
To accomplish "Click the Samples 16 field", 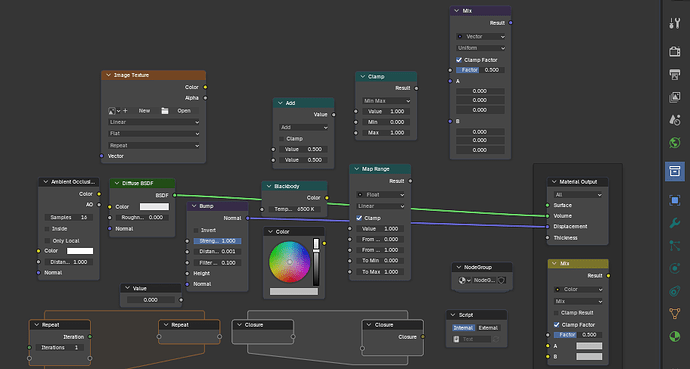I will [x=69, y=218].
